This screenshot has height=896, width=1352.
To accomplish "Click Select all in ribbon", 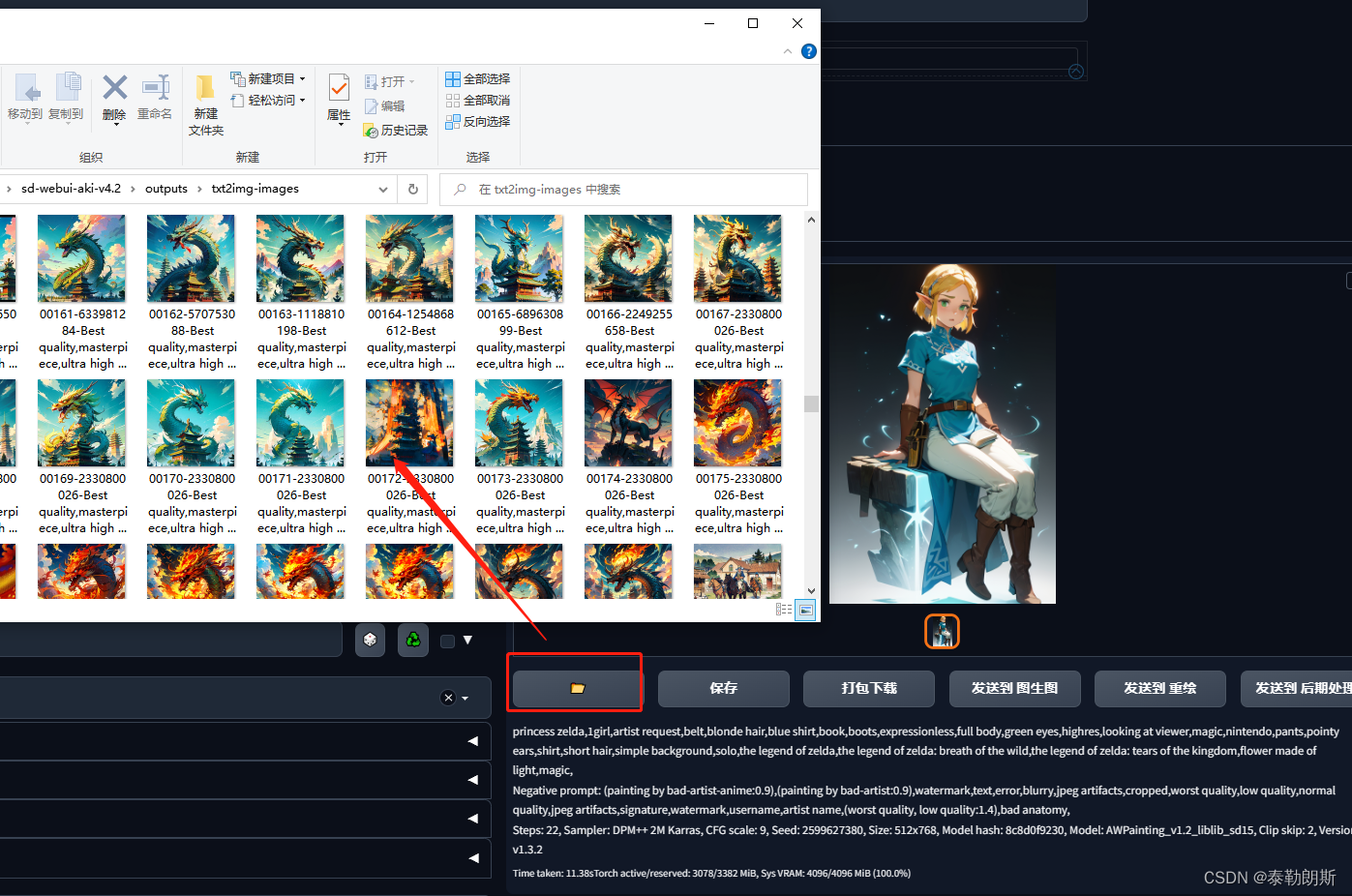I will [478, 78].
